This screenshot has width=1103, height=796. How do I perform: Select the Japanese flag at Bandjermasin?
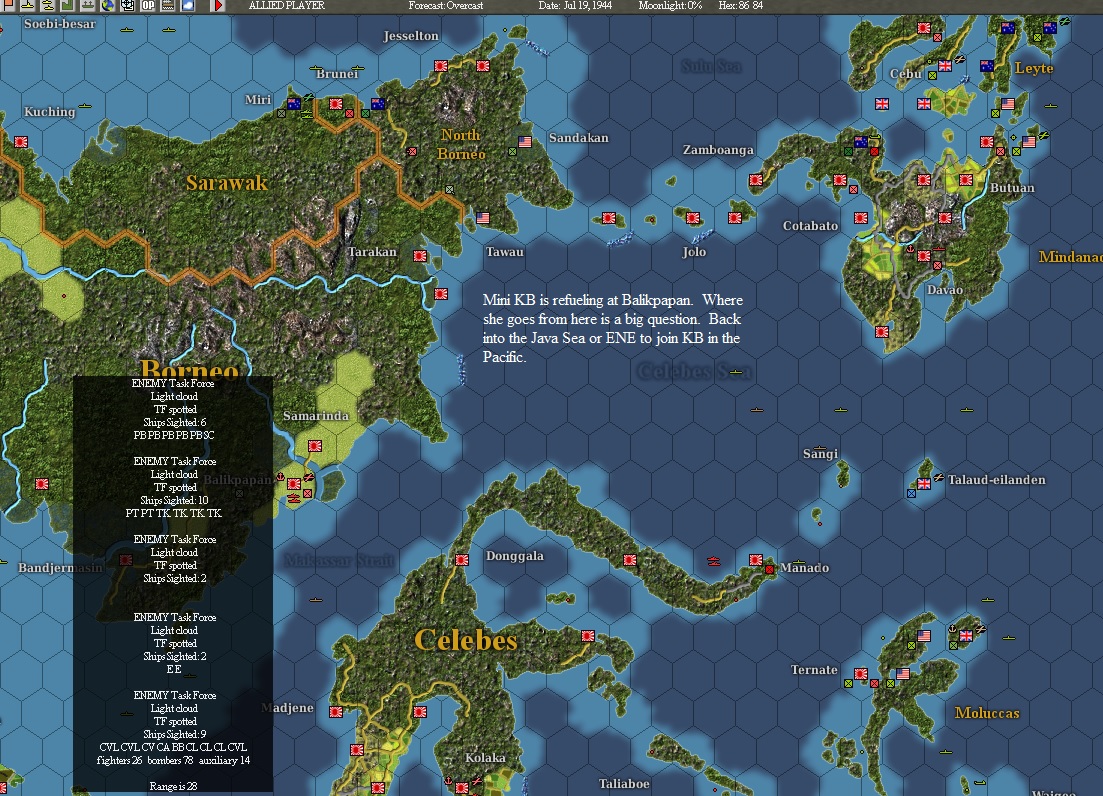tap(126, 560)
